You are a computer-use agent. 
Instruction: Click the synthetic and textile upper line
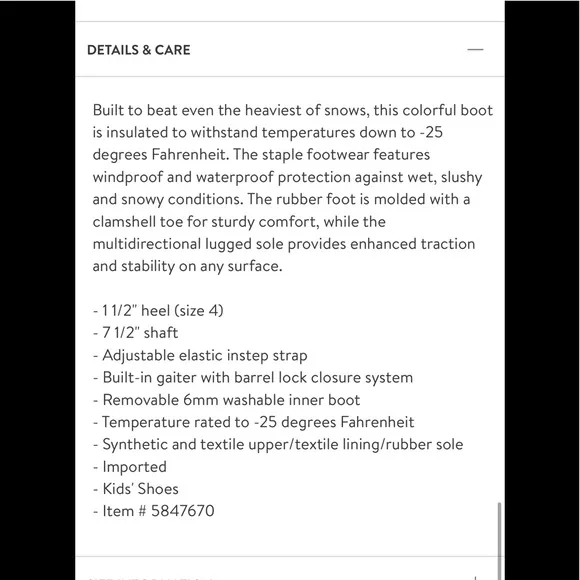tap(278, 444)
